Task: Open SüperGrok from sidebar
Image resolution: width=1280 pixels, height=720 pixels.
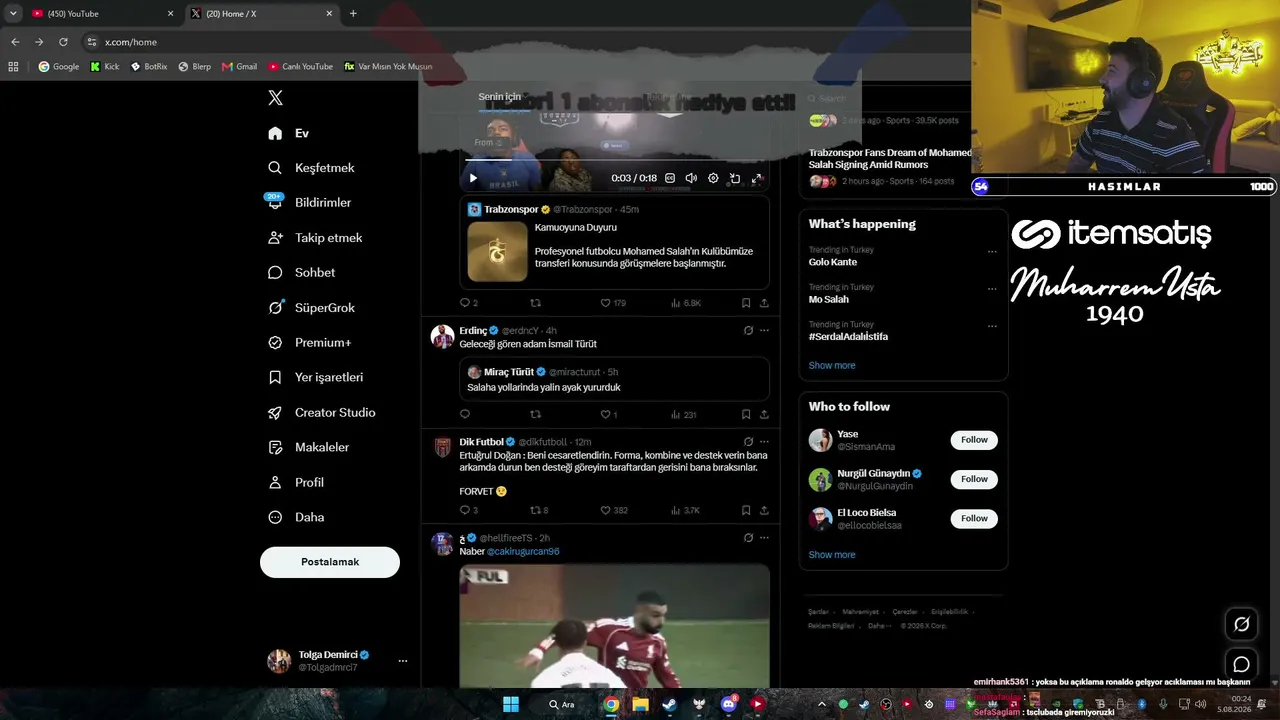Action: tap(311, 308)
